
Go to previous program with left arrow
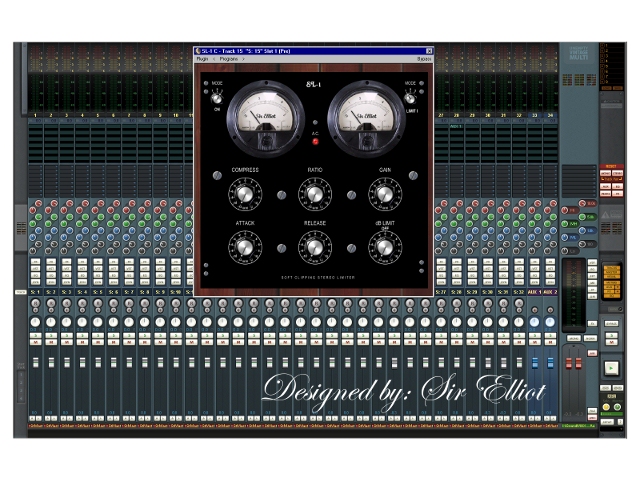point(214,59)
